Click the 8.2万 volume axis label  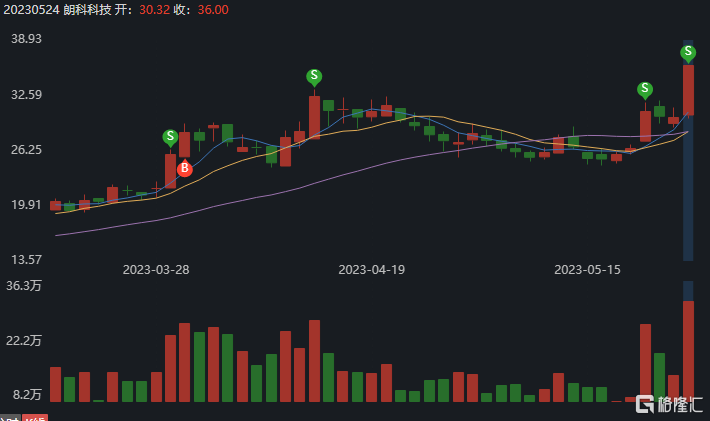(27, 395)
